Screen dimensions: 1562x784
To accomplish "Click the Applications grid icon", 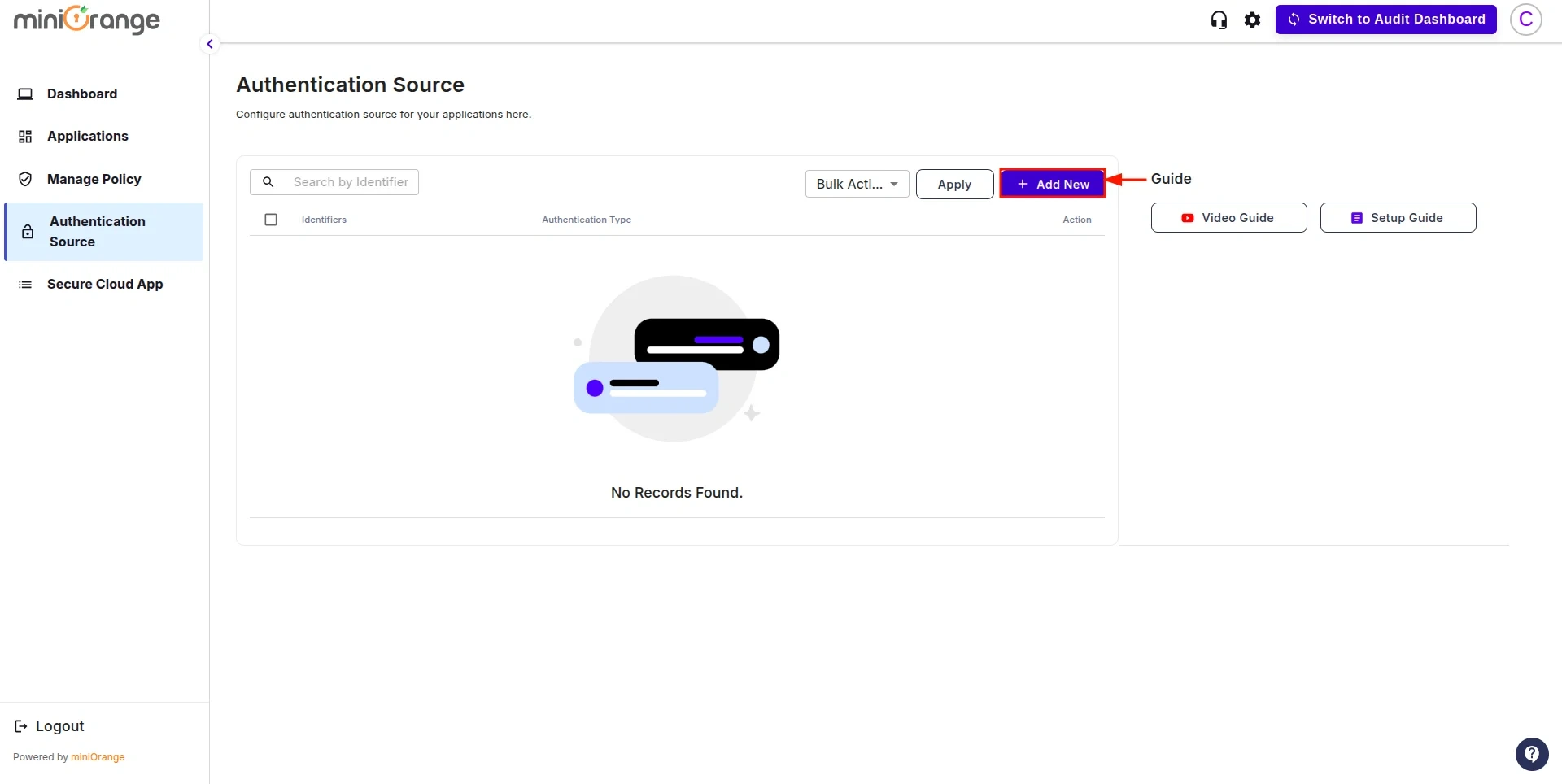I will [25, 136].
